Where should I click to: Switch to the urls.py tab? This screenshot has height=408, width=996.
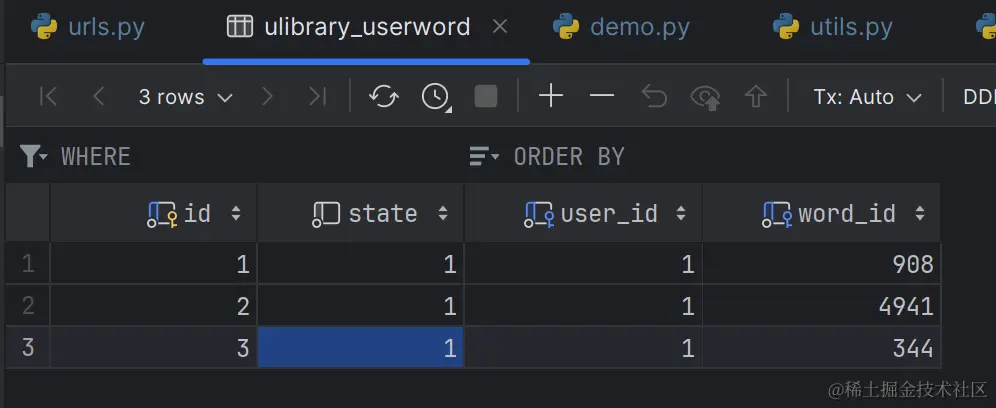click(x=88, y=27)
